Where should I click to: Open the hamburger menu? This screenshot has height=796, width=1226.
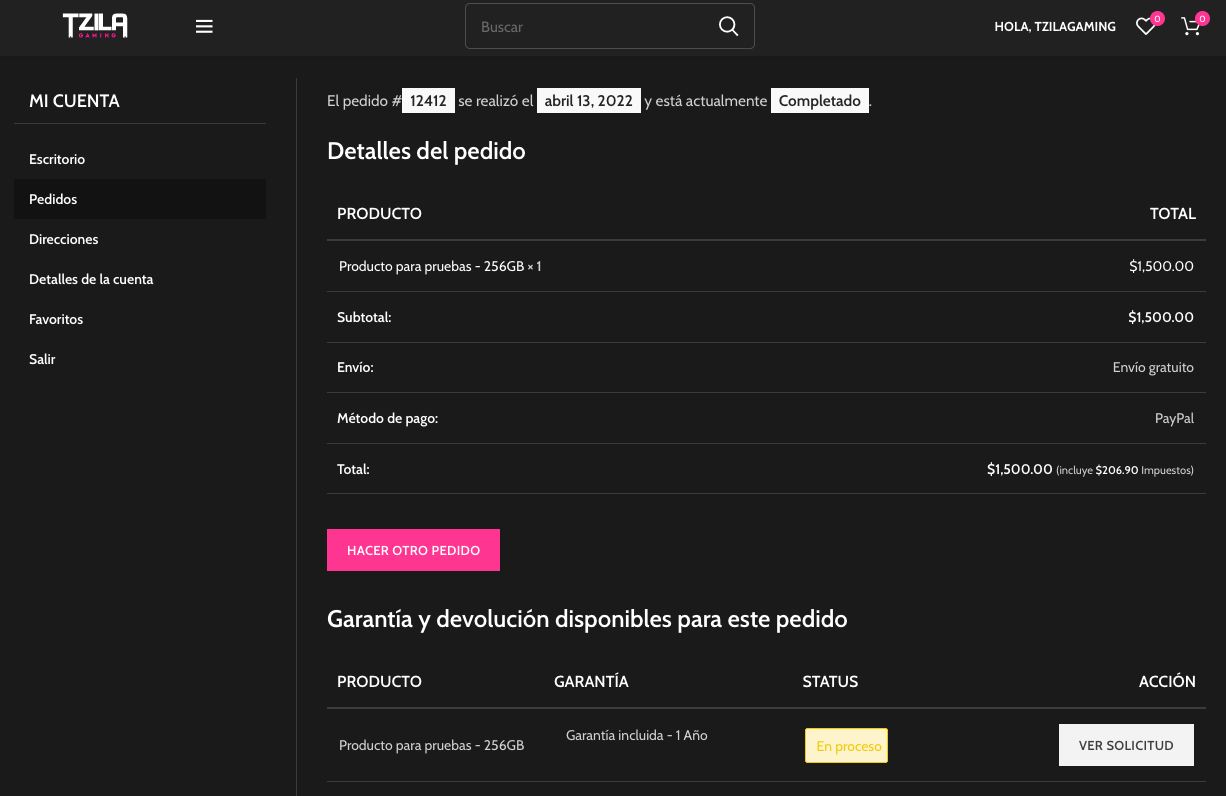pyautogui.click(x=204, y=27)
